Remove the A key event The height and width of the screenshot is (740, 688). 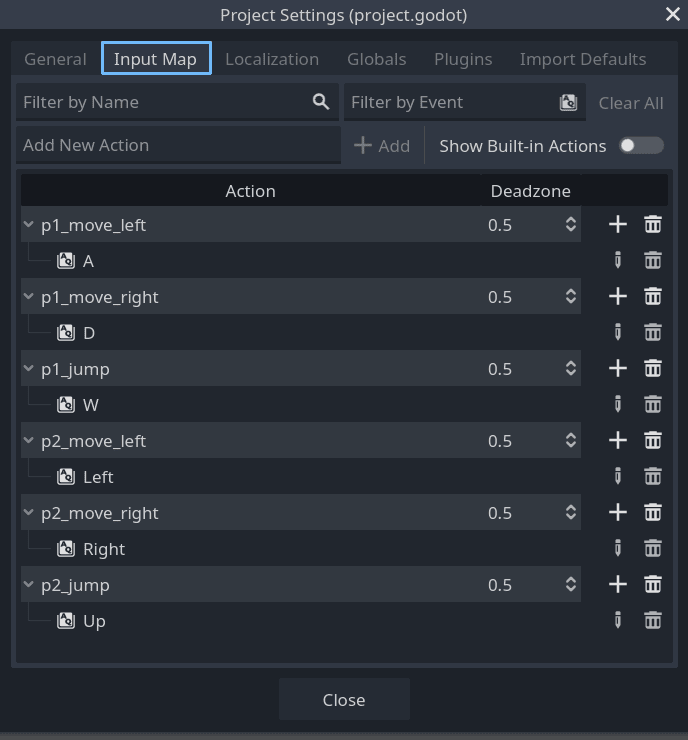tap(653, 261)
